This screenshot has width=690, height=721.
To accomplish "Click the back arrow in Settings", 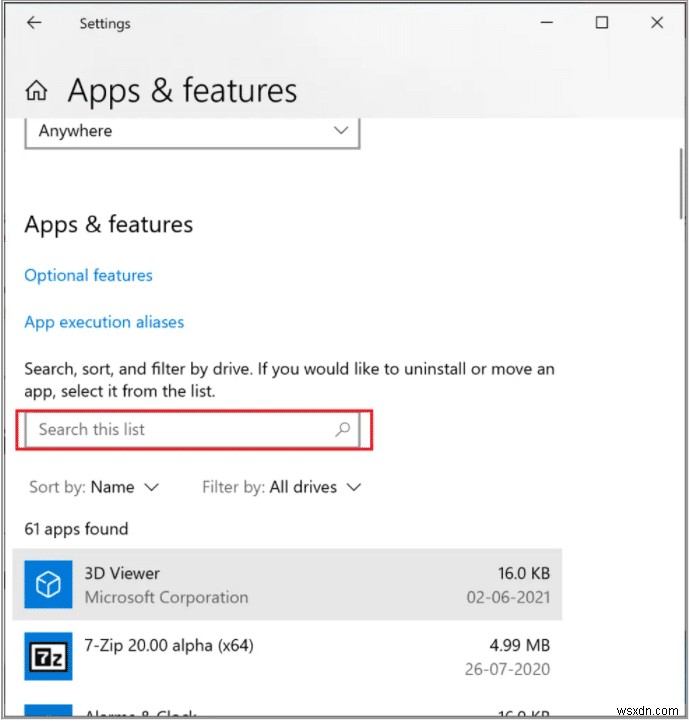I will click(x=35, y=23).
